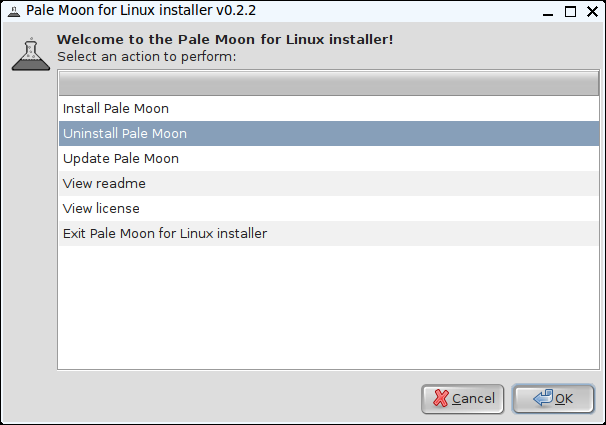Choose Update Pale Moon action
Image resolution: width=606 pixels, height=425 pixels.
coord(329,159)
